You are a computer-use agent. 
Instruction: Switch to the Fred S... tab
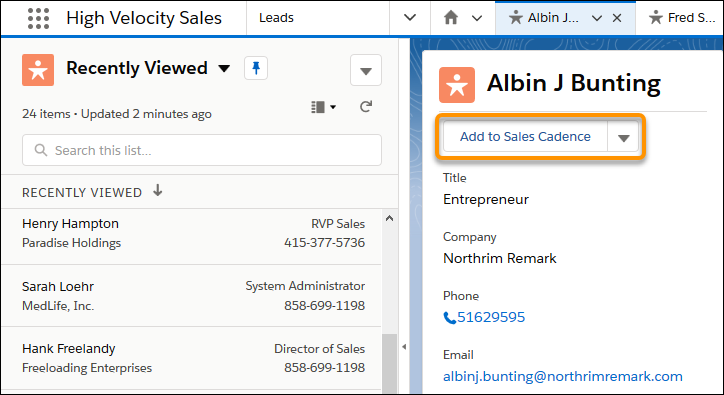click(682, 18)
